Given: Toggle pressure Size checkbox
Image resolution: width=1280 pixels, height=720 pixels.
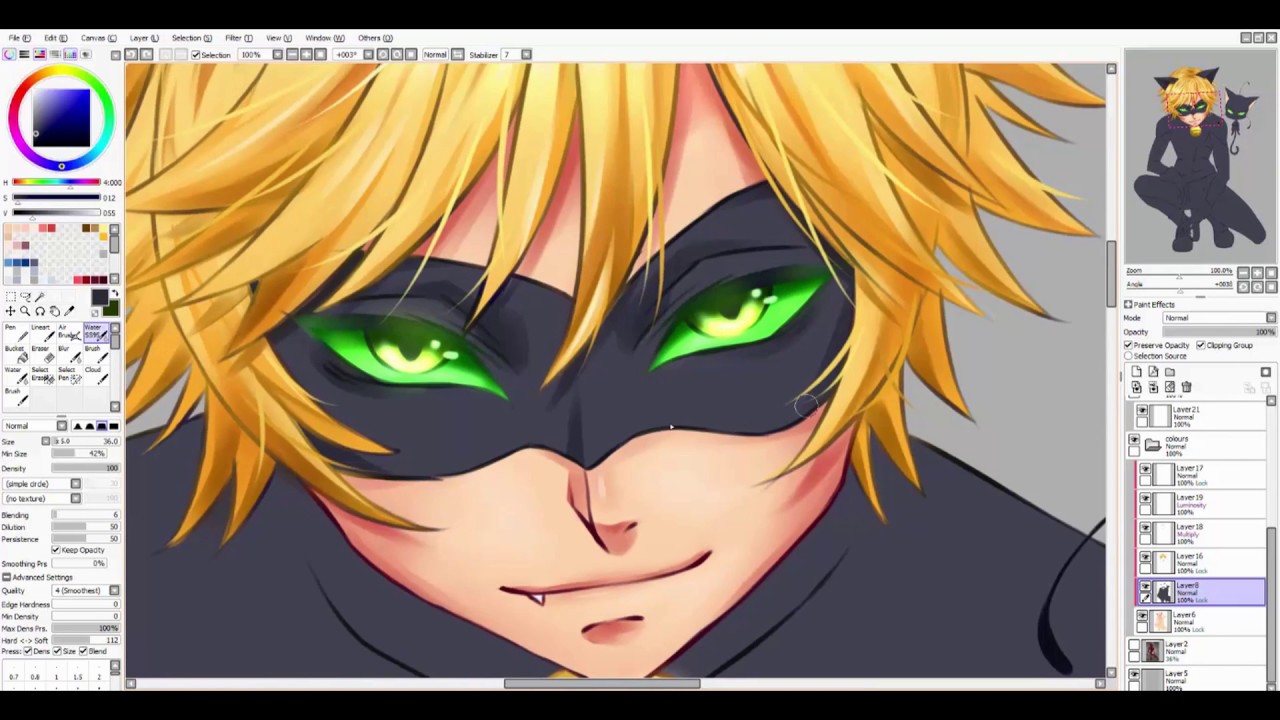Looking at the screenshot, I should coord(58,651).
